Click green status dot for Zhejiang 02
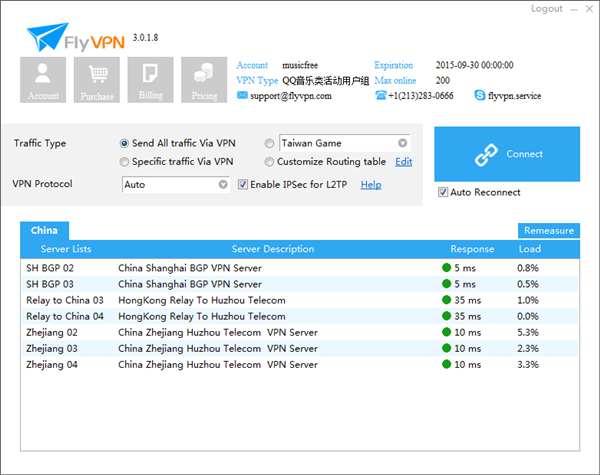This screenshot has width=600, height=475. coord(446,332)
